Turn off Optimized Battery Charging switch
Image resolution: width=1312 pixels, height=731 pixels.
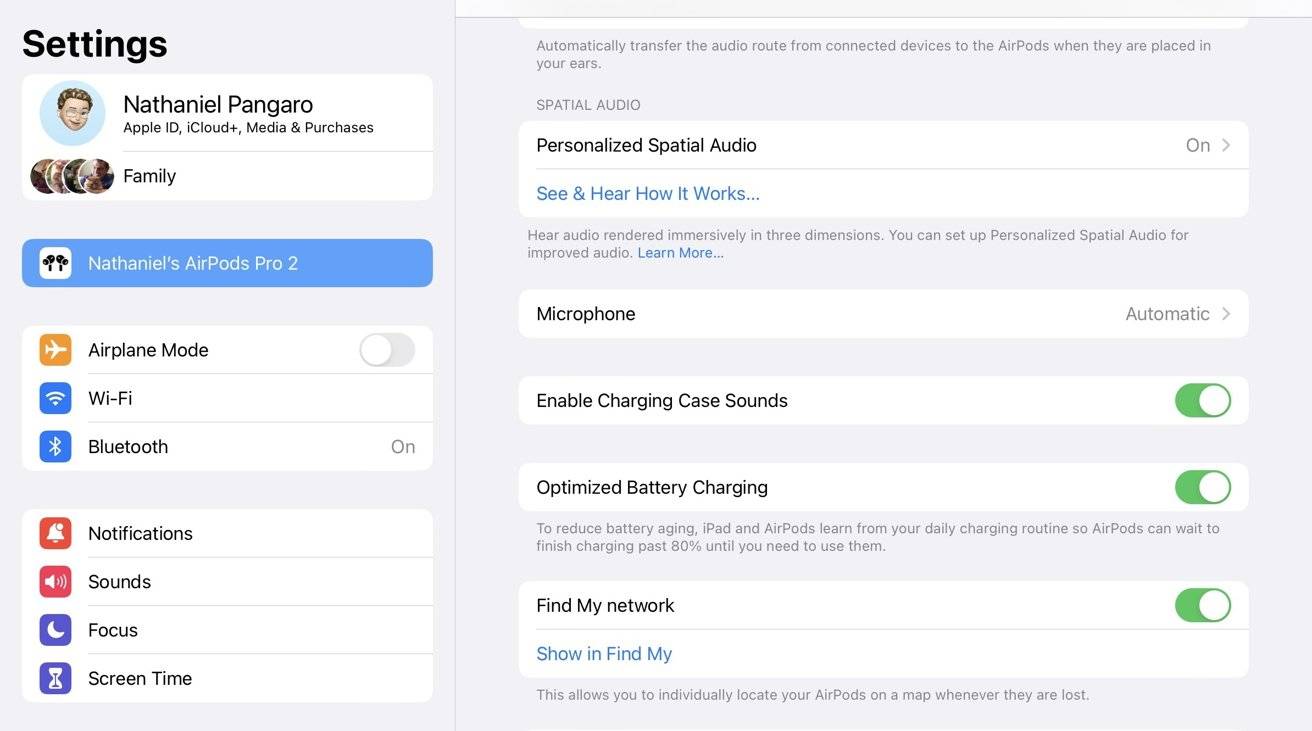click(1202, 488)
